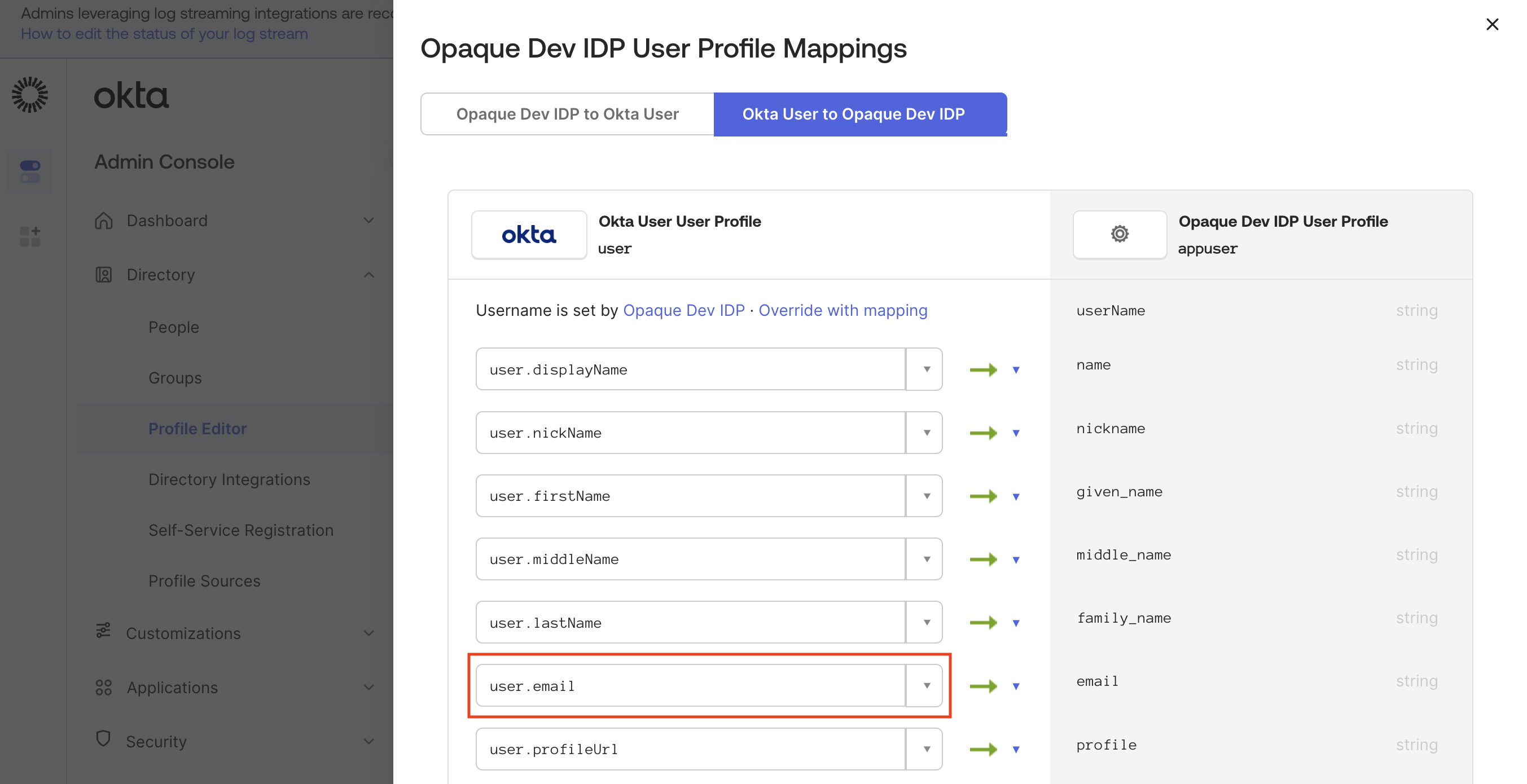Click the green arrow for the user.email mapping
Screen dimensions: 1527x784
pyautogui.click(x=983, y=686)
